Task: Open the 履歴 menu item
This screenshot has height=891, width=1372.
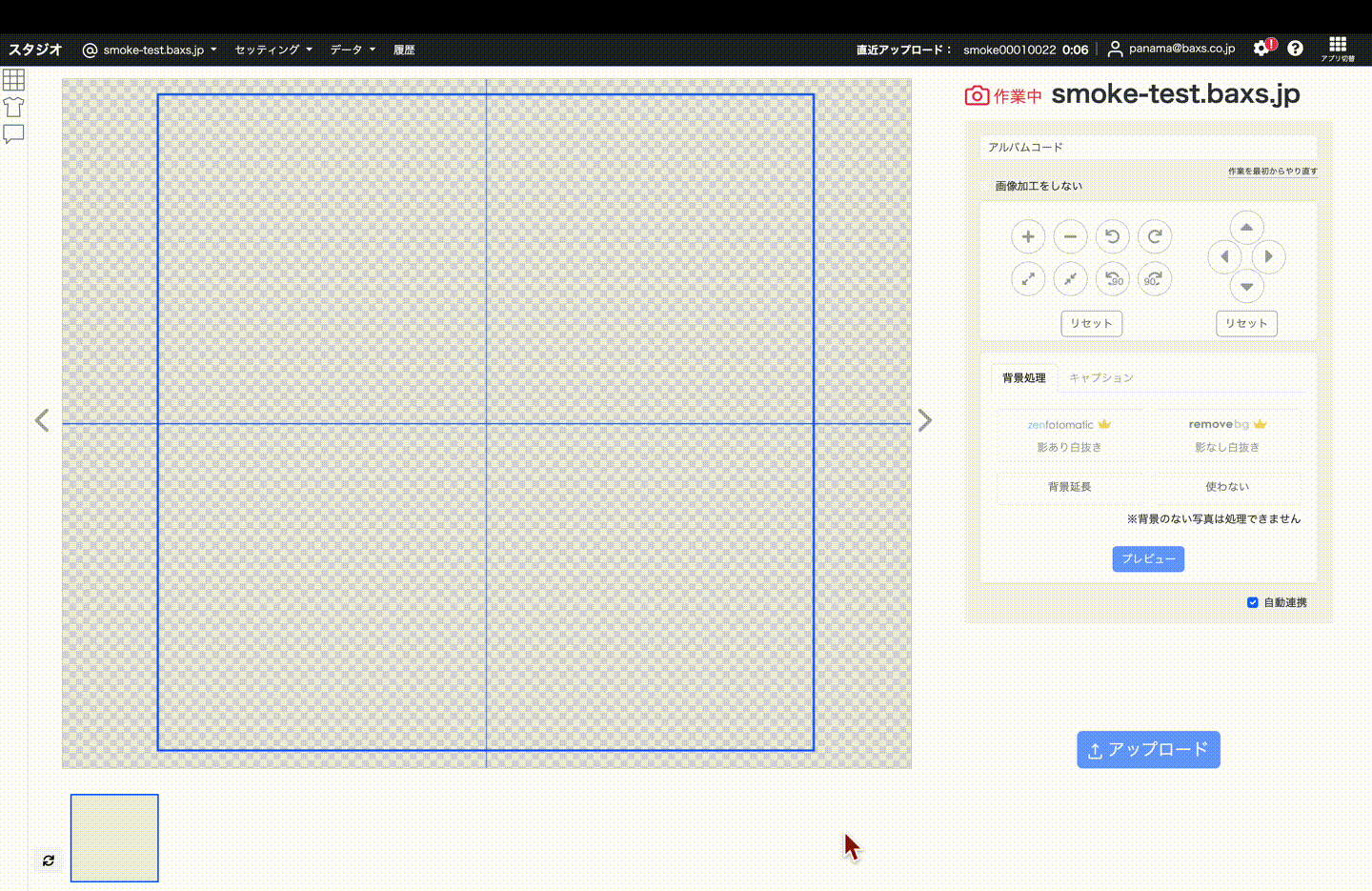Action: tap(404, 50)
